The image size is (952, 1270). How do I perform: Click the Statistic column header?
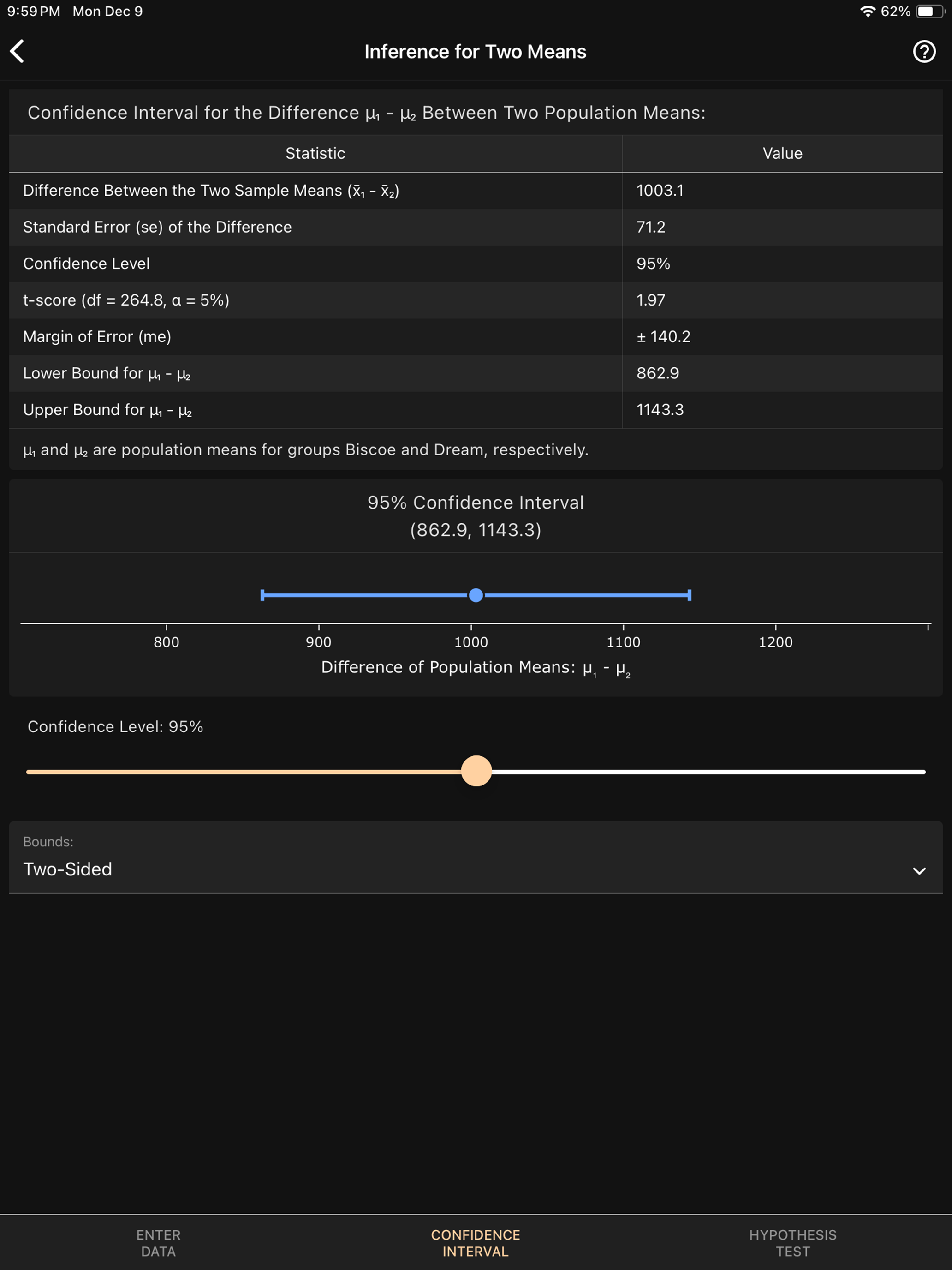[315, 153]
